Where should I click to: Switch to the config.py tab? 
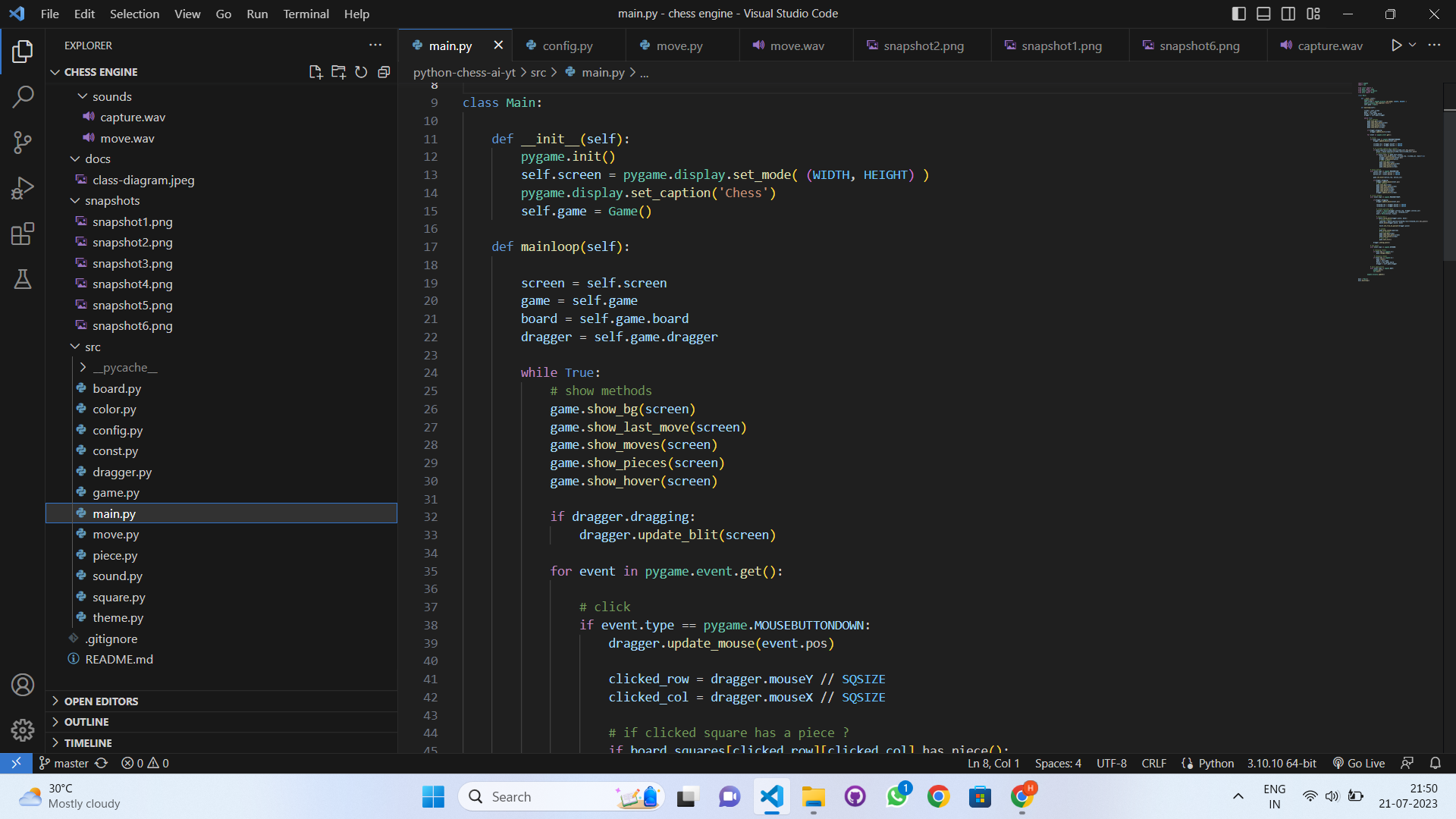[567, 45]
